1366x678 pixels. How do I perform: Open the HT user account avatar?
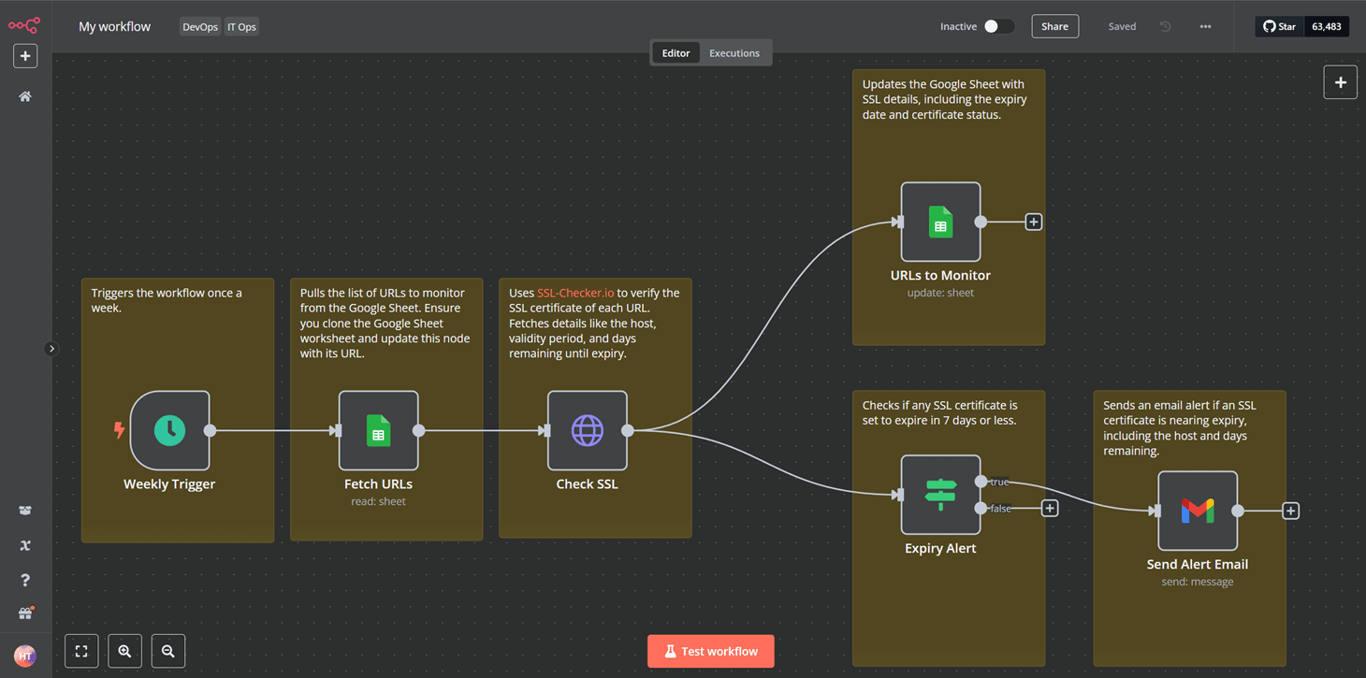click(24, 655)
